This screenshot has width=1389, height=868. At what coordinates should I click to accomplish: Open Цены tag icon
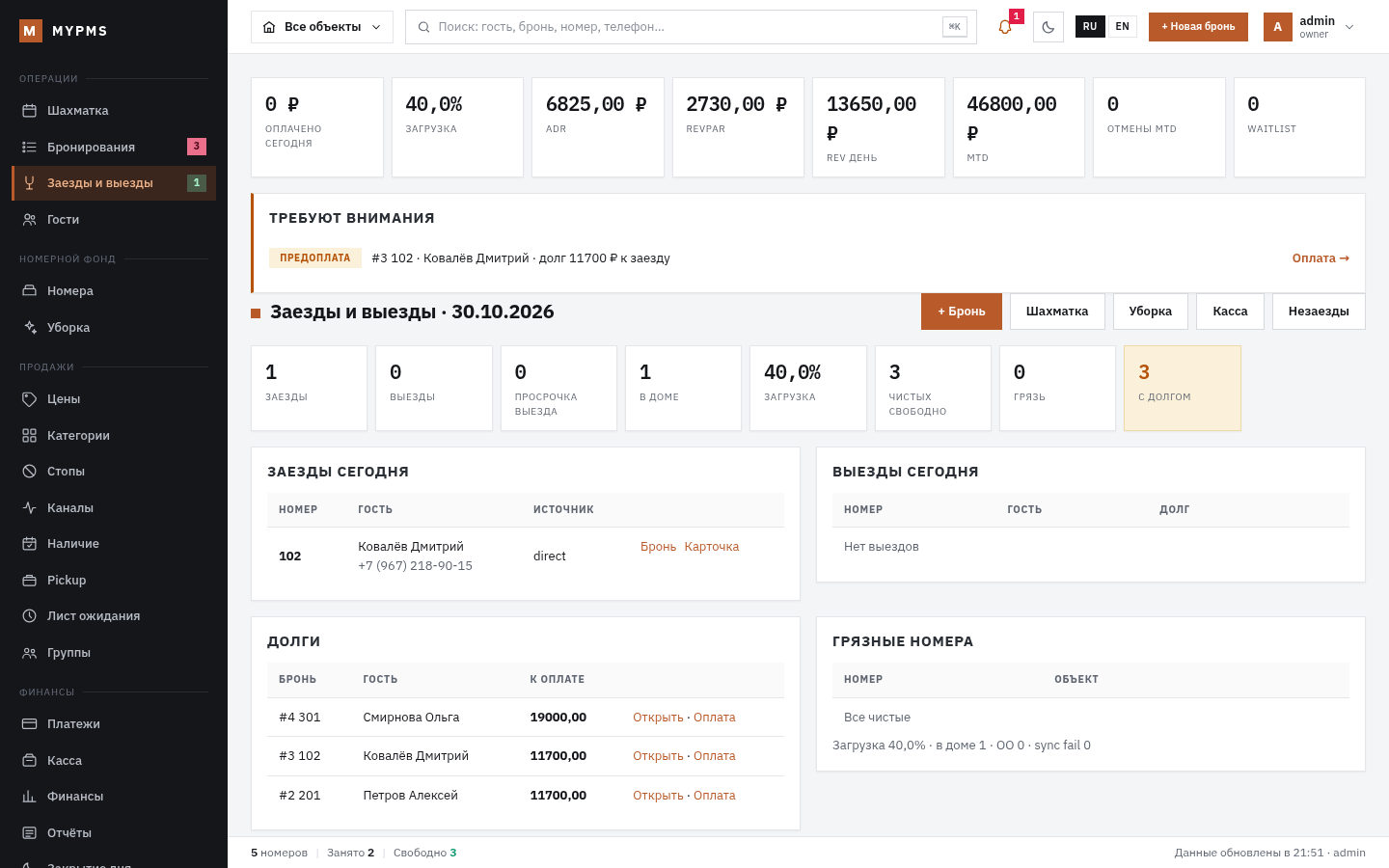pos(29,399)
